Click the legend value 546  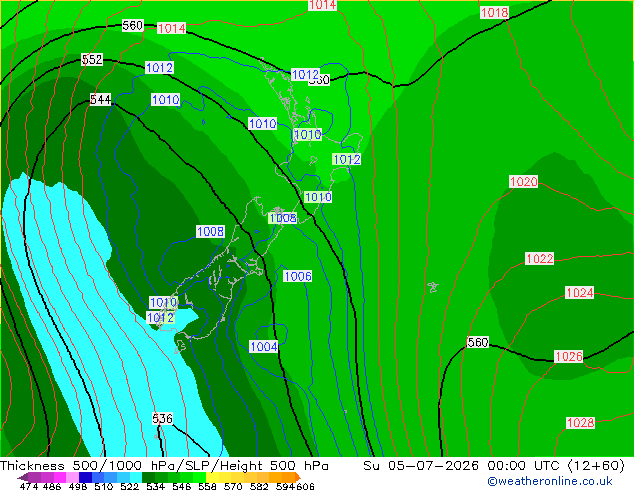pyautogui.click(x=182, y=486)
